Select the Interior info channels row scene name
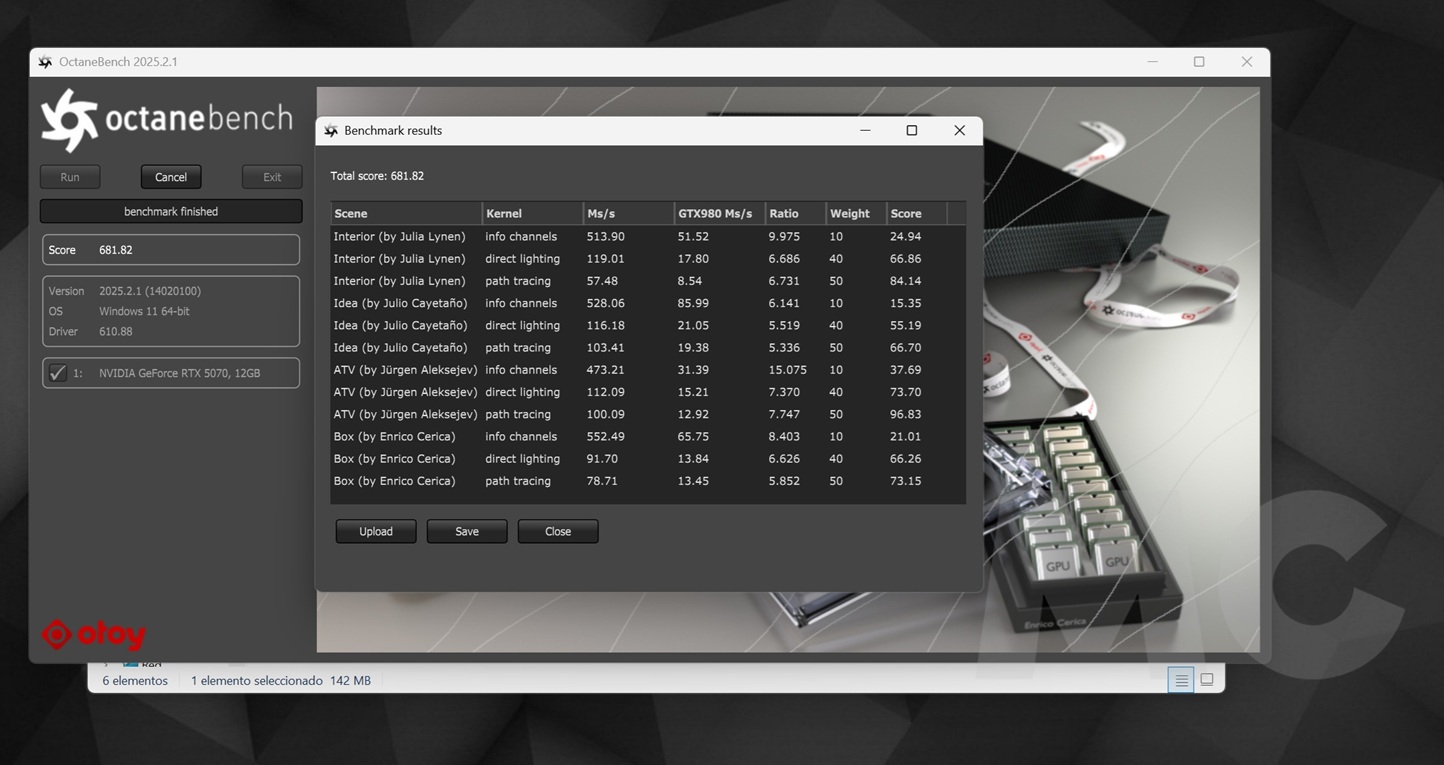 399,237
